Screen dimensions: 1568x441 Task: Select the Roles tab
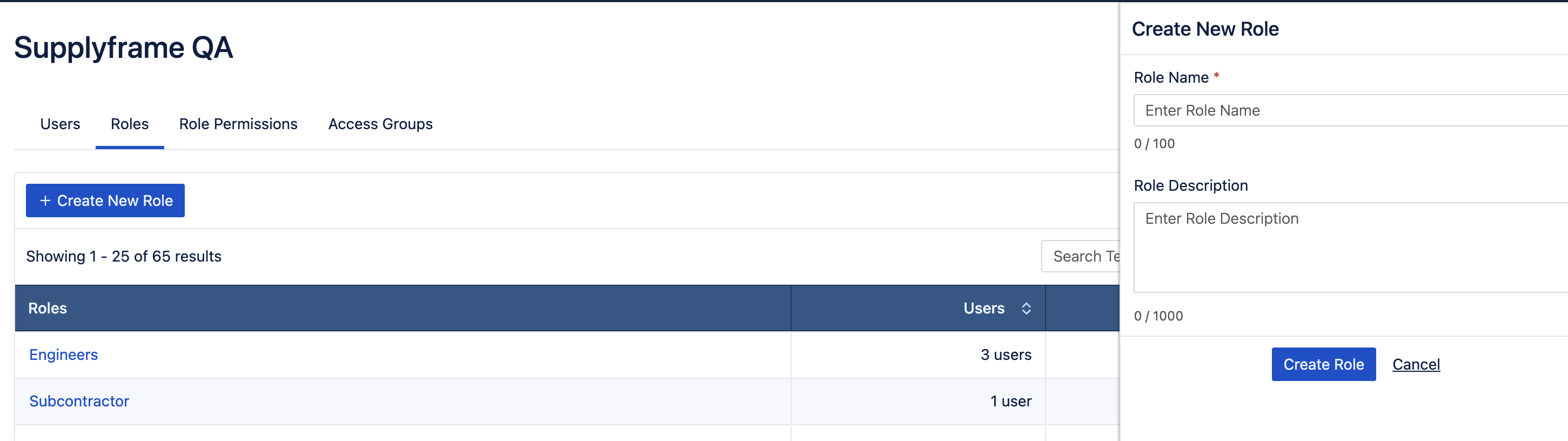point(130,124)
